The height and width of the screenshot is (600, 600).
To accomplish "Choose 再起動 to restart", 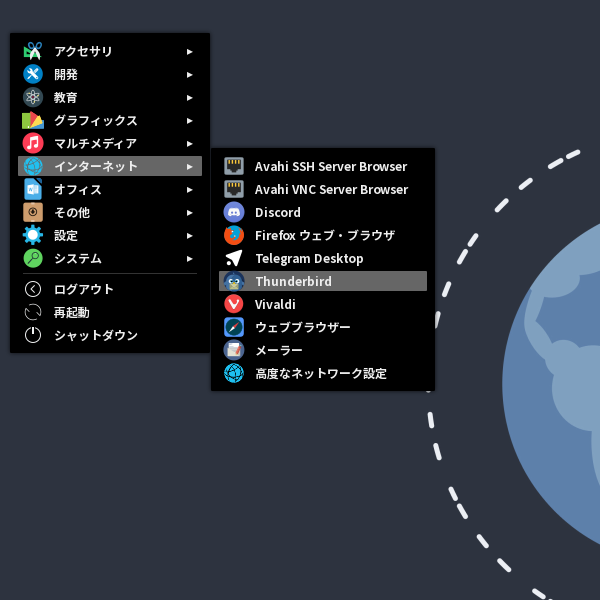I will (110, 312).
